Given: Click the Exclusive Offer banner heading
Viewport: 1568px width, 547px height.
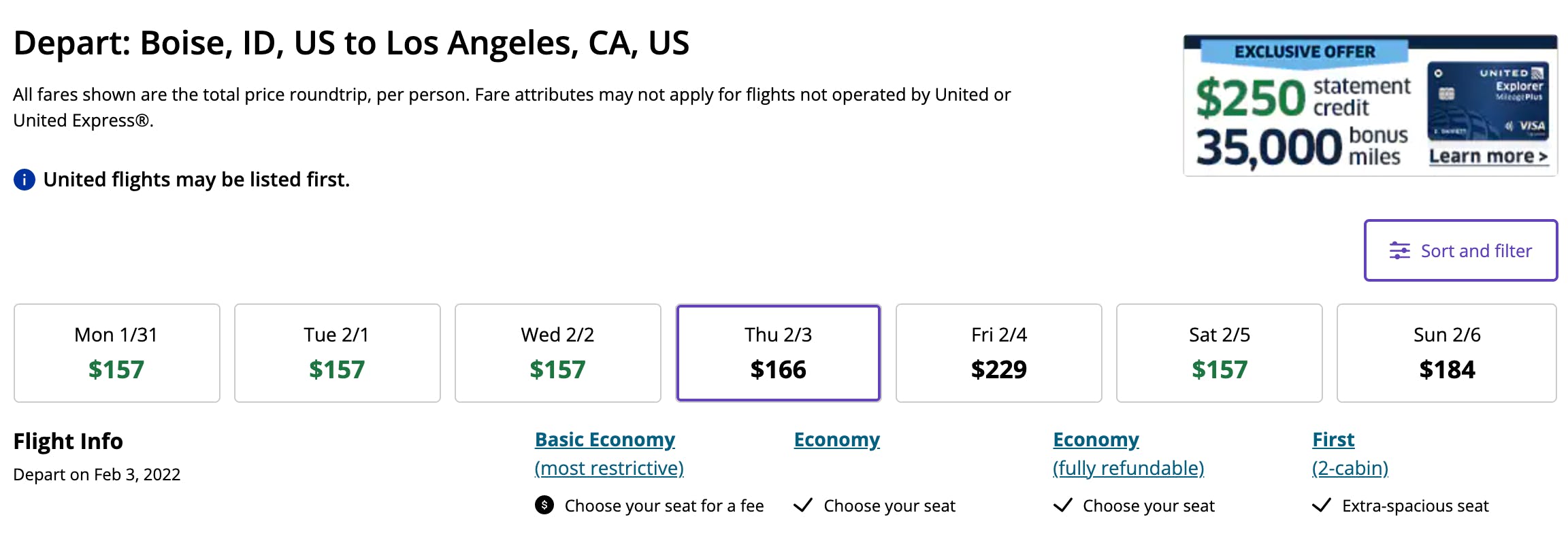Looking at the screenshot, I should click(1305, 52).
